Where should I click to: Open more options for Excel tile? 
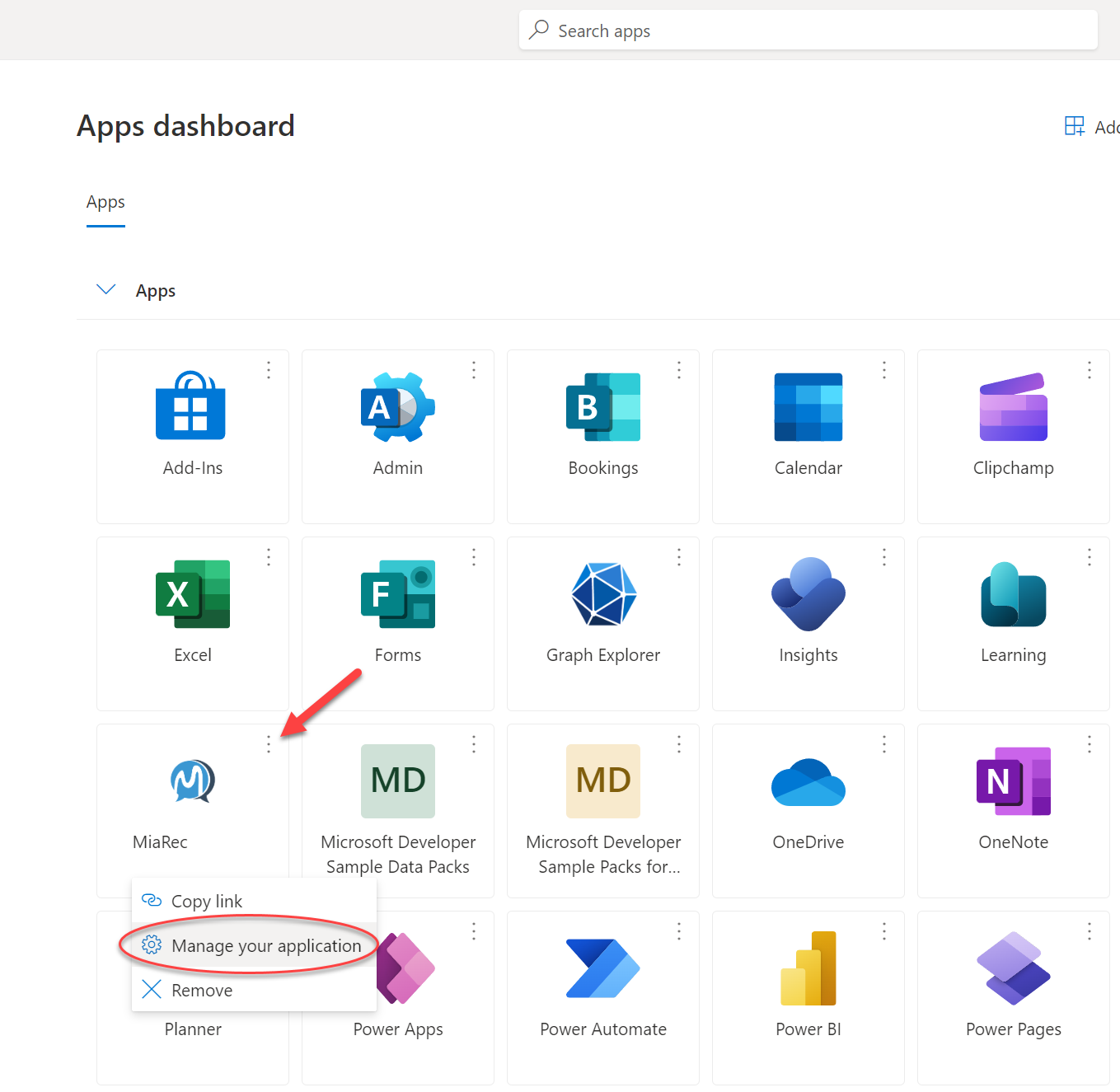(x=269, y=557)
